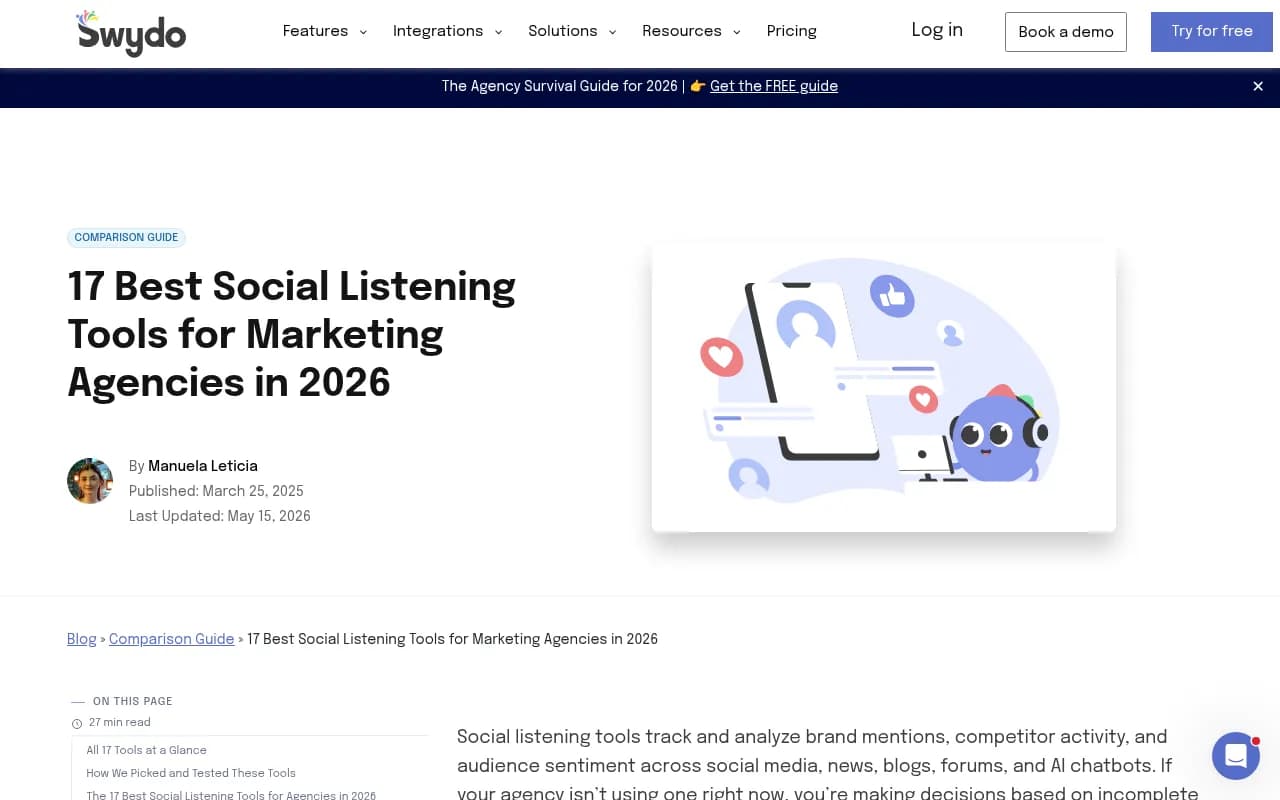Click the 27 min read label
Viewport: 1280px width, 800px height.
pos(120,723)
